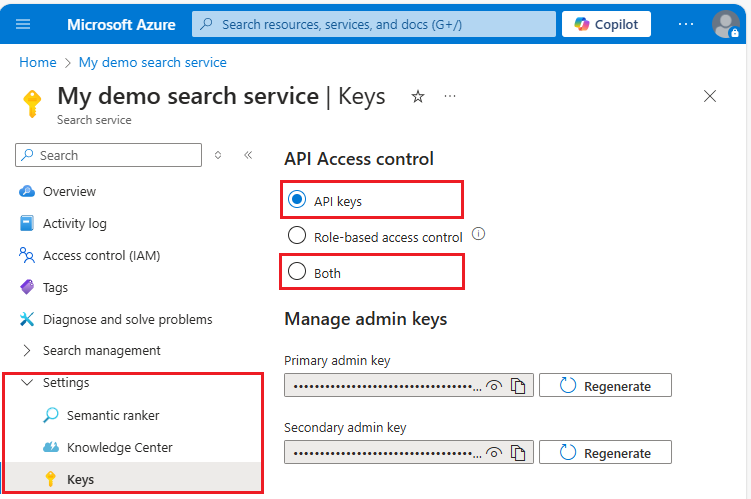The height and width of the screenshot is (499, 751).
Task: Open the Azure portal hamburger menu
Action: click(24, 24)
